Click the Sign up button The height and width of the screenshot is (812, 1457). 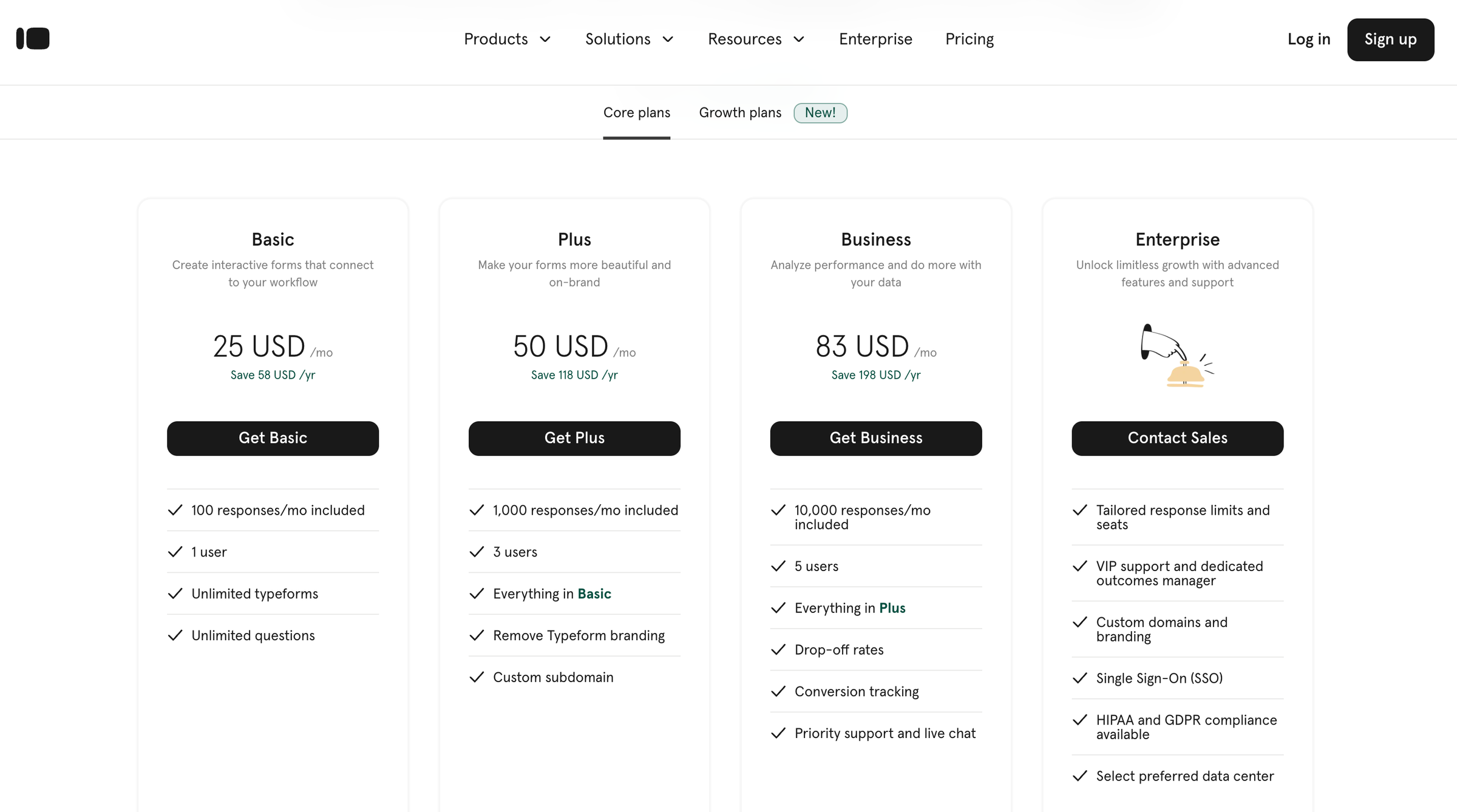tap(1390, 39)
